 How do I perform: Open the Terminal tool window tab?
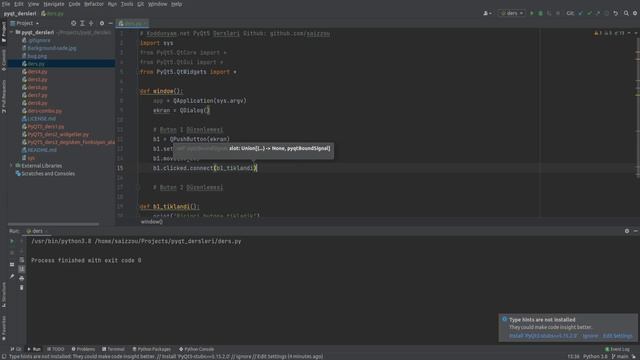113,349
